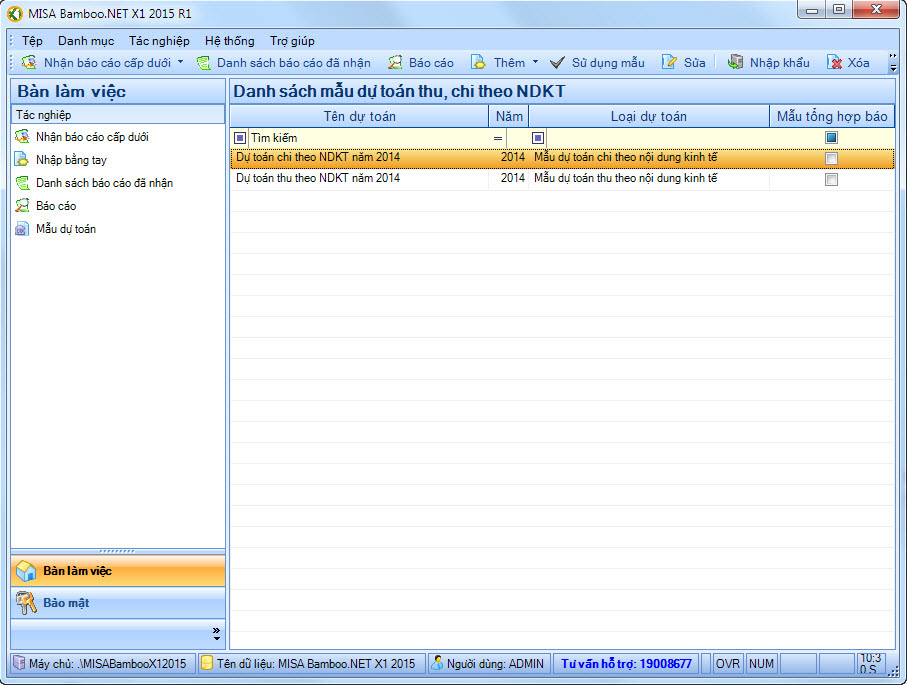Open the Trợ giúp menu
The width and height of the screenshot is (907, 685).
click(292, 40)
